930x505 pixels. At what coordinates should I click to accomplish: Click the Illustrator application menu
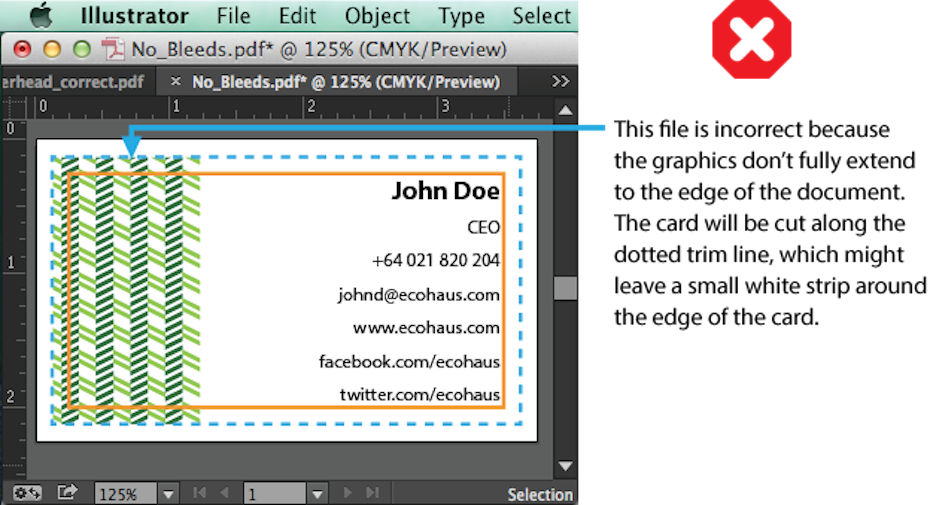click(134, 16)
